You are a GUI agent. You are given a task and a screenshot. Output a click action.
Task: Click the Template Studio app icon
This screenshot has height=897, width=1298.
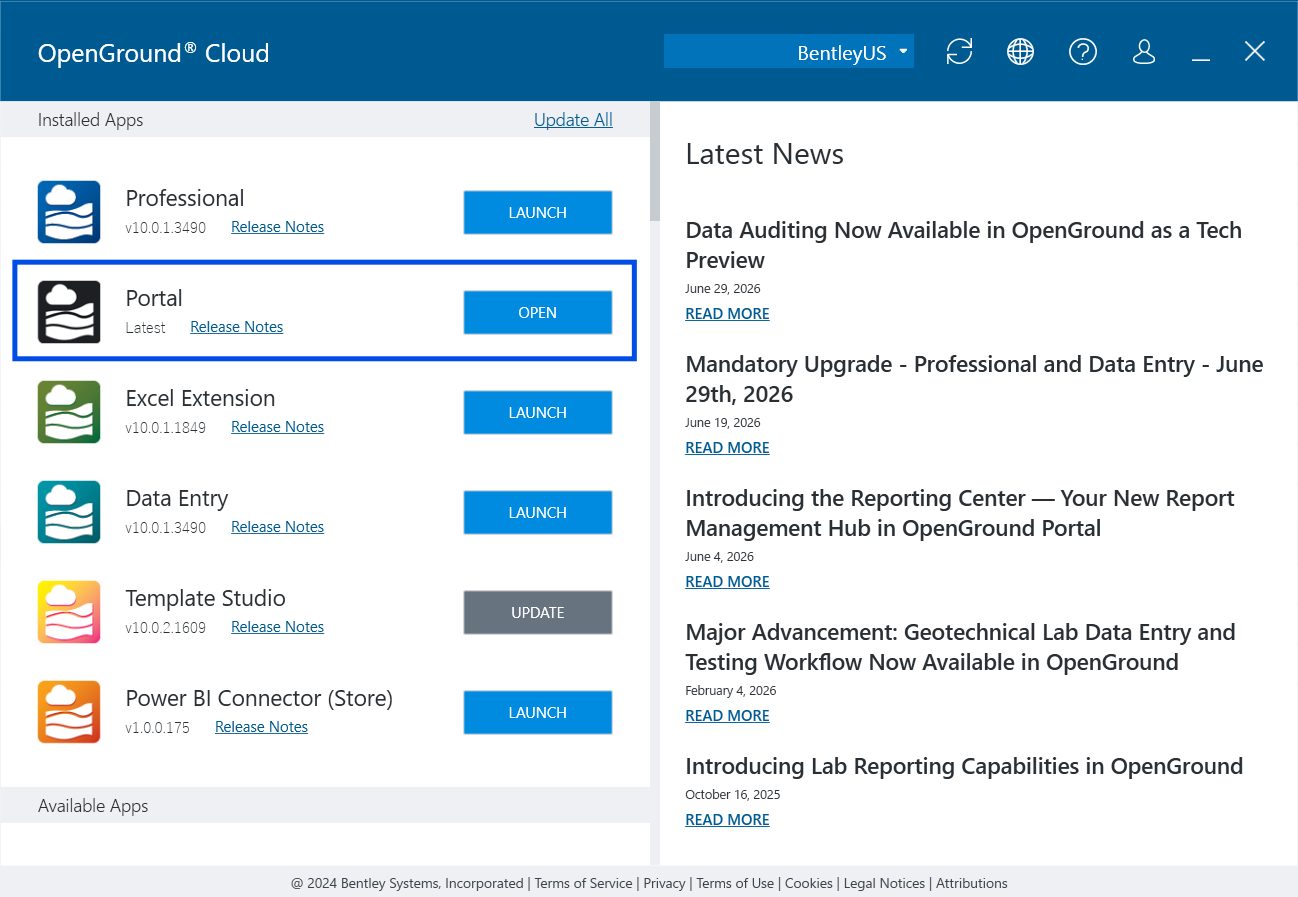click(69, 612)
